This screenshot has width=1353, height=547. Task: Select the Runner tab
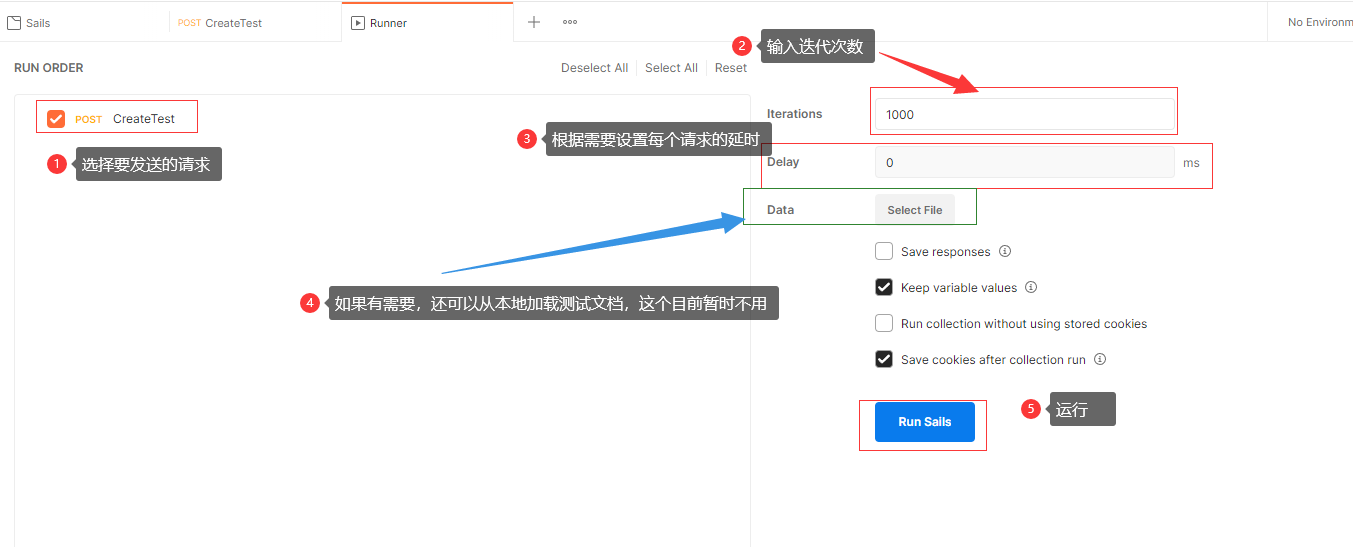[427, 22]
